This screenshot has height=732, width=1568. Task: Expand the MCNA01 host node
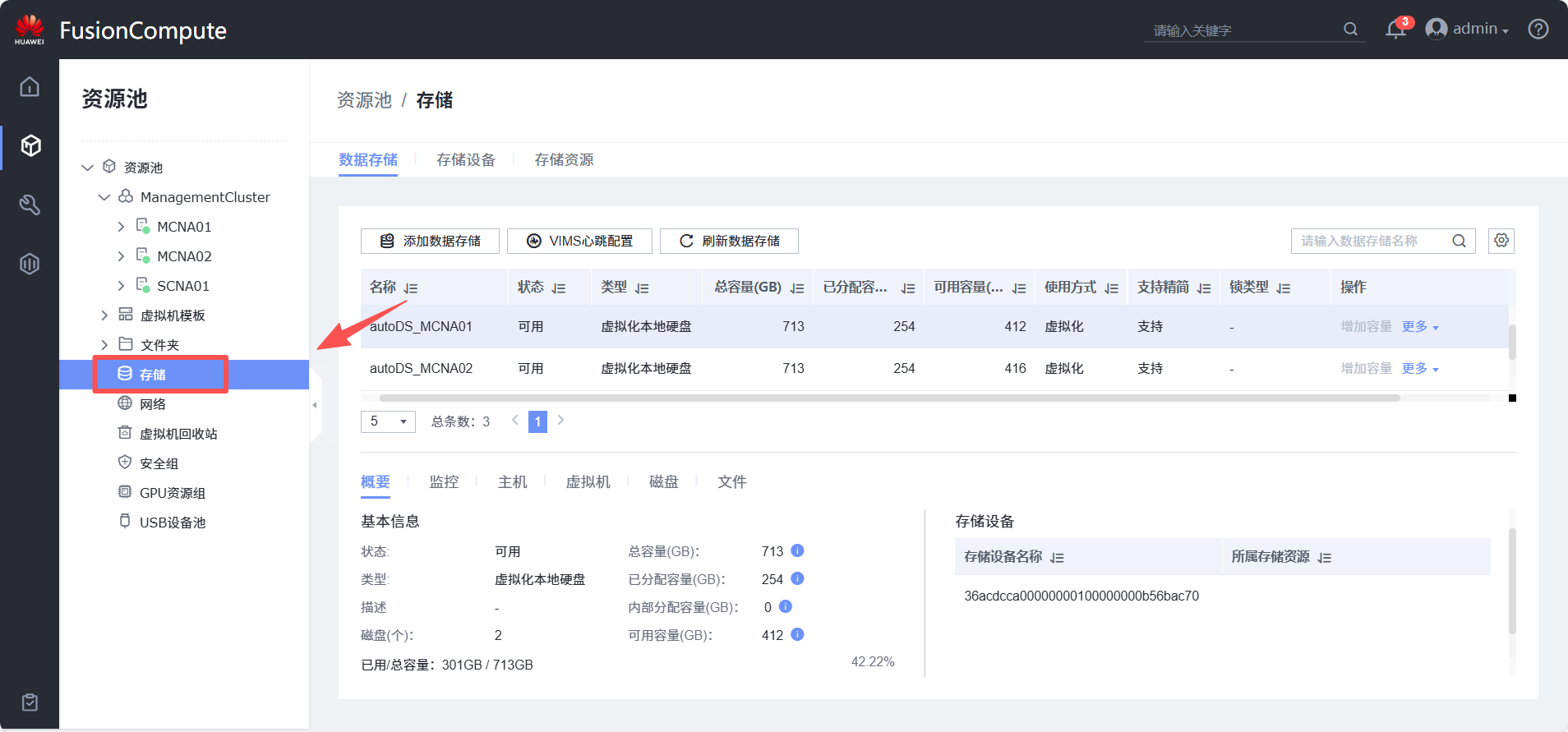click(121, 227)
